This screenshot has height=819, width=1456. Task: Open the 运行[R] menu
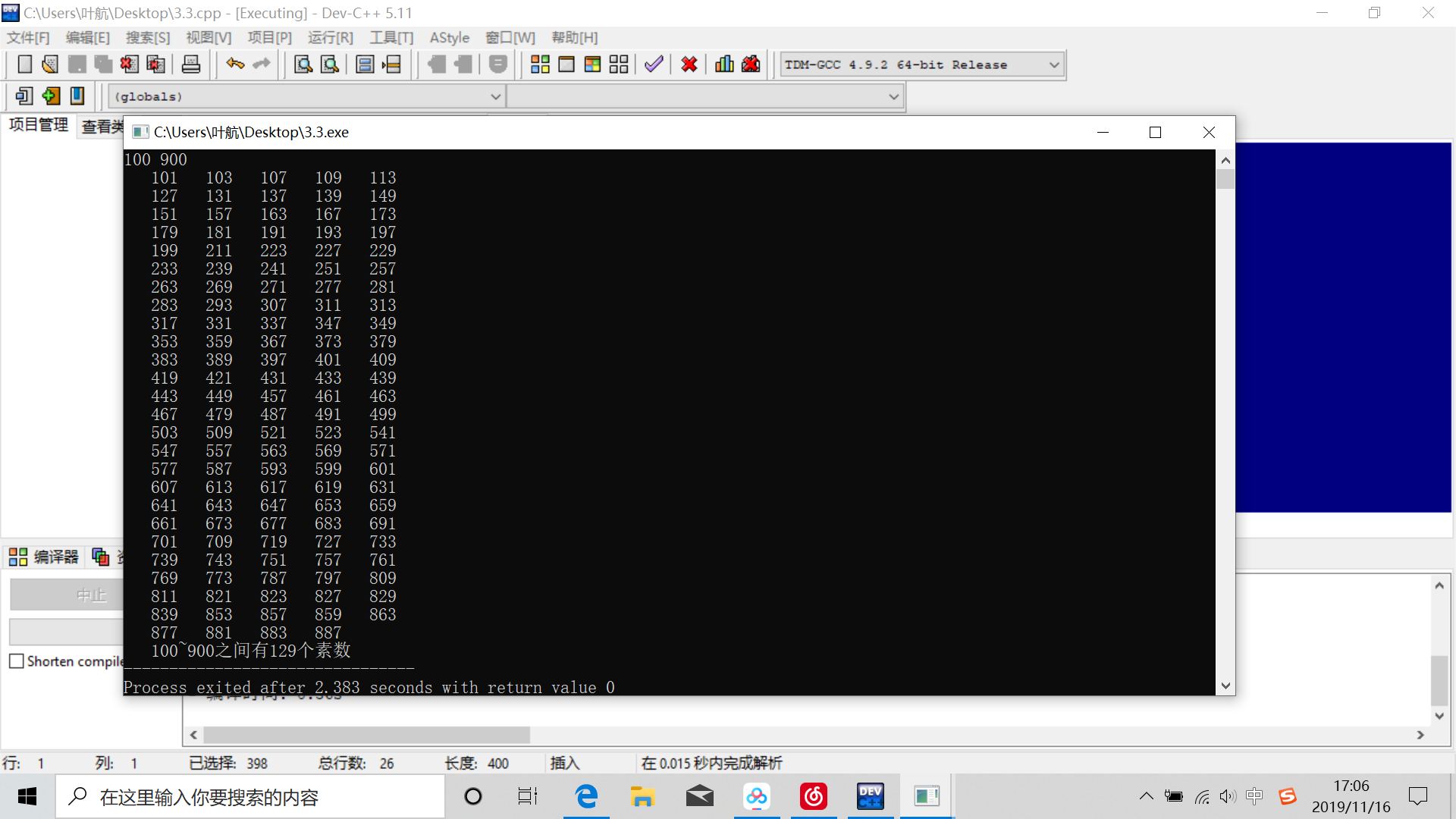(x=330, y=38)
